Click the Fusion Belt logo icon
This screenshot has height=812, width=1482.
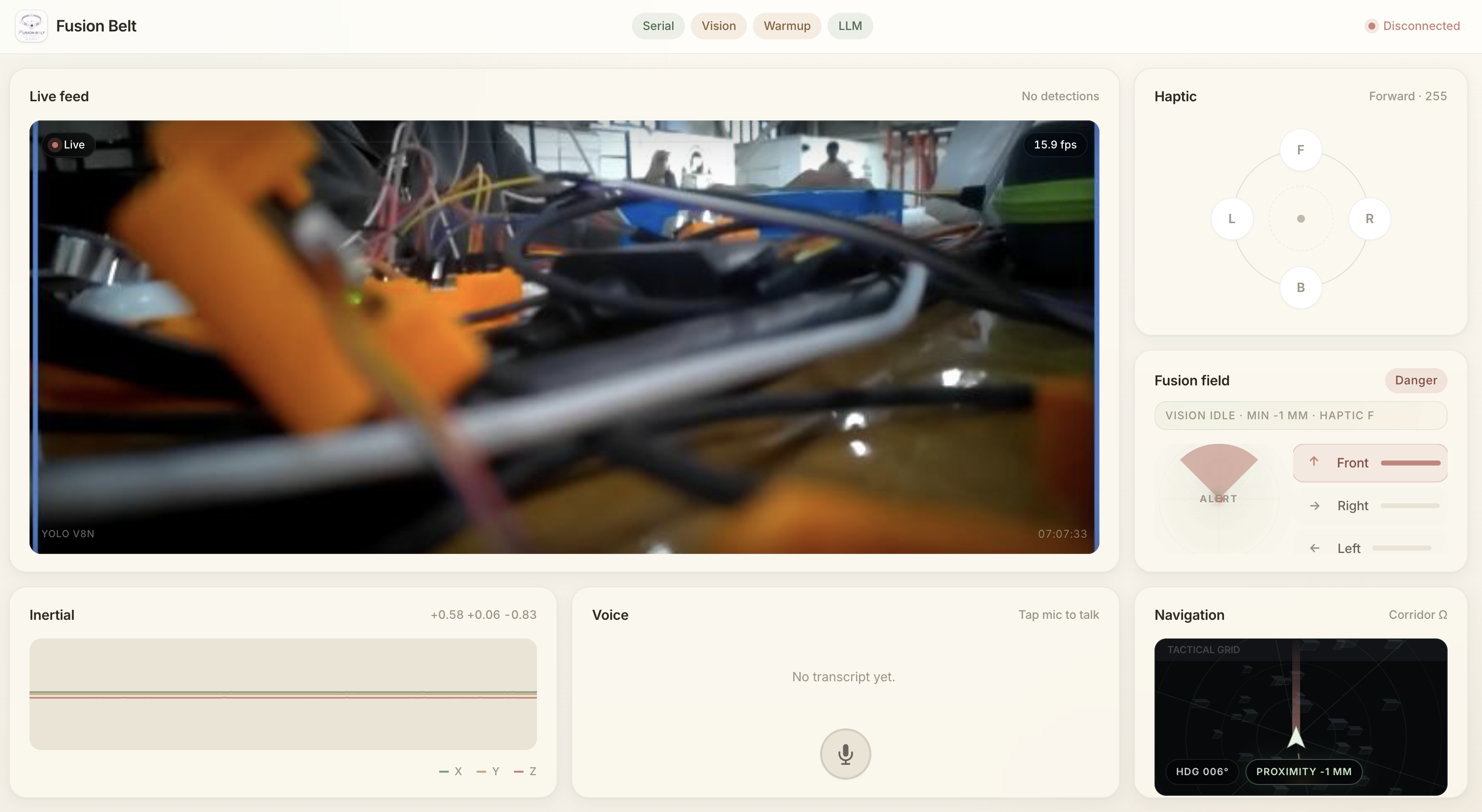point(31,26)
